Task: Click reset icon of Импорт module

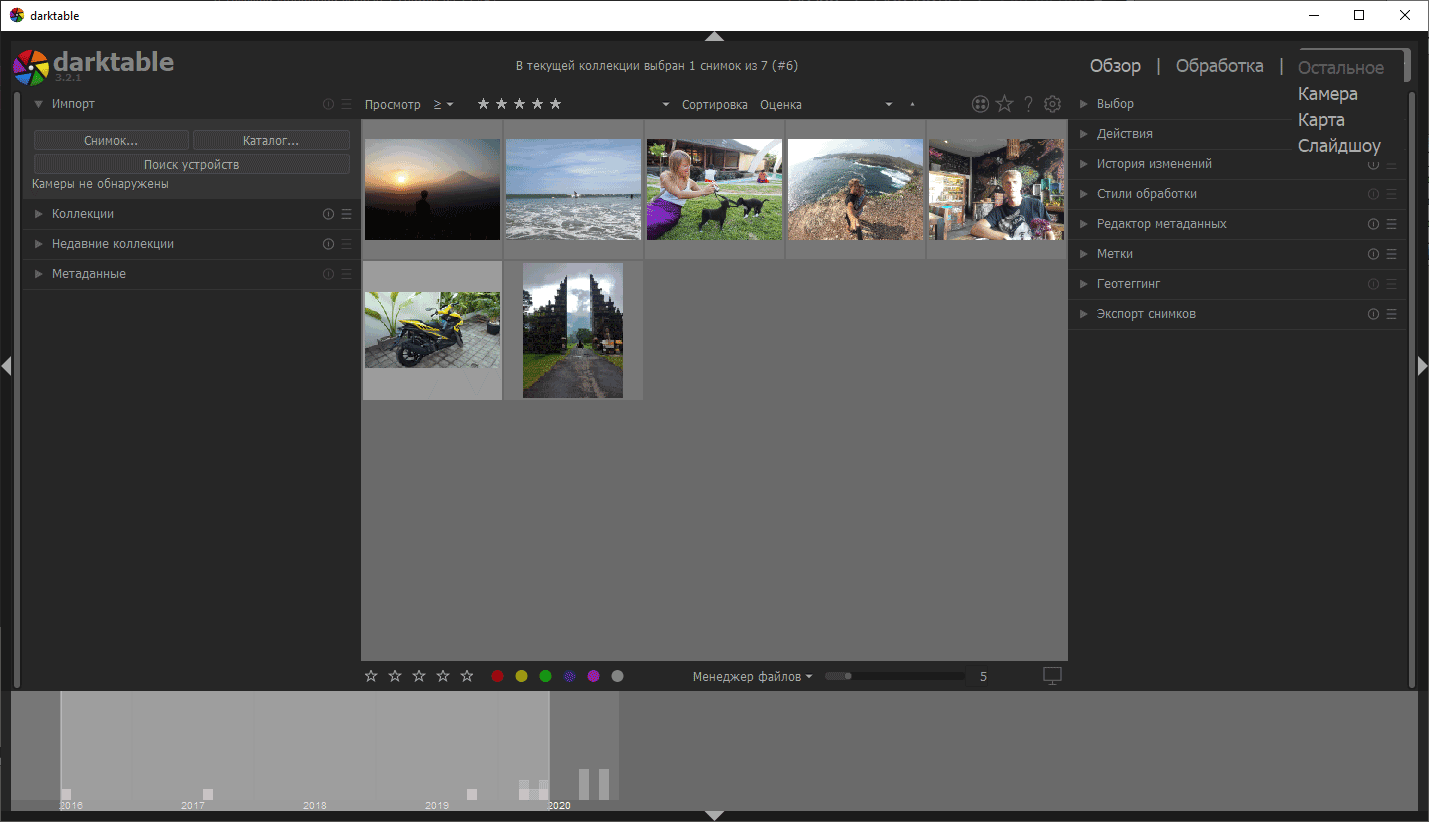Action: [x=329, y=104]
